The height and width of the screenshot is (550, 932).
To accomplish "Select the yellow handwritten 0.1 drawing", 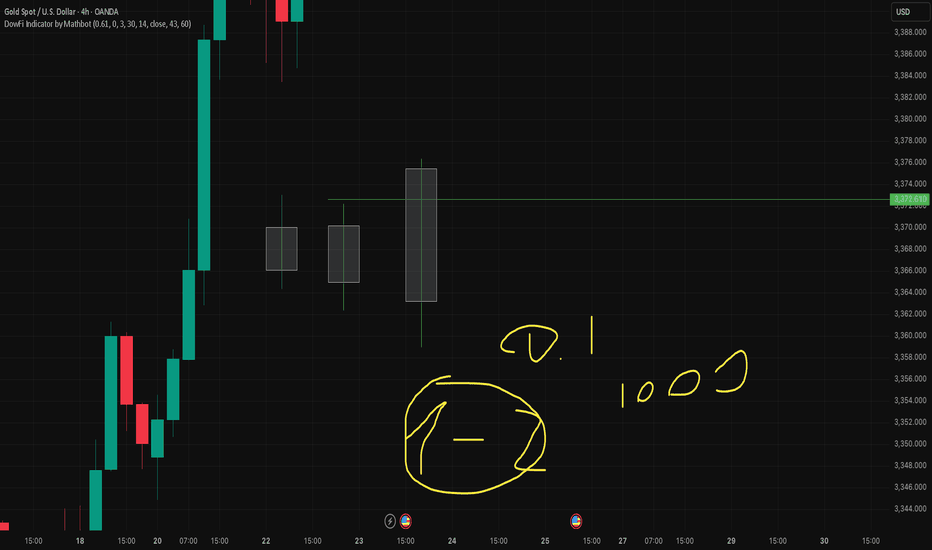I will click(546, 340).
